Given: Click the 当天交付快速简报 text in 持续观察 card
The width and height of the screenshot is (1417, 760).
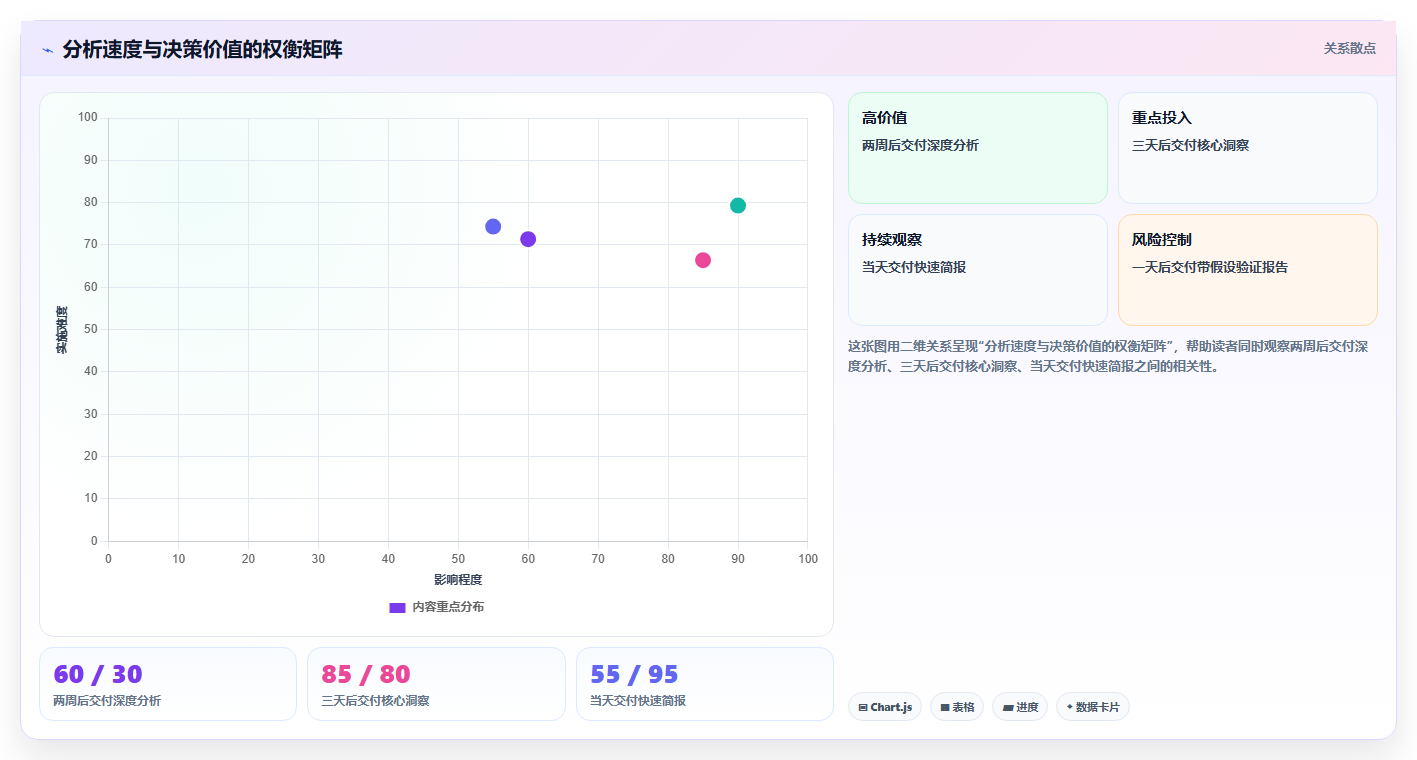Looking at the screenshot, I should (914, 267).
